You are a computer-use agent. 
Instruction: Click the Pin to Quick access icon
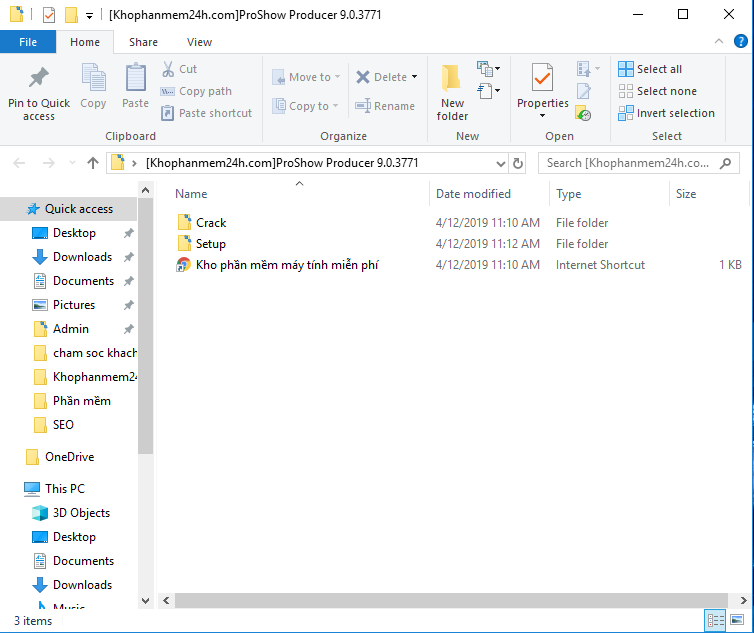38,78
